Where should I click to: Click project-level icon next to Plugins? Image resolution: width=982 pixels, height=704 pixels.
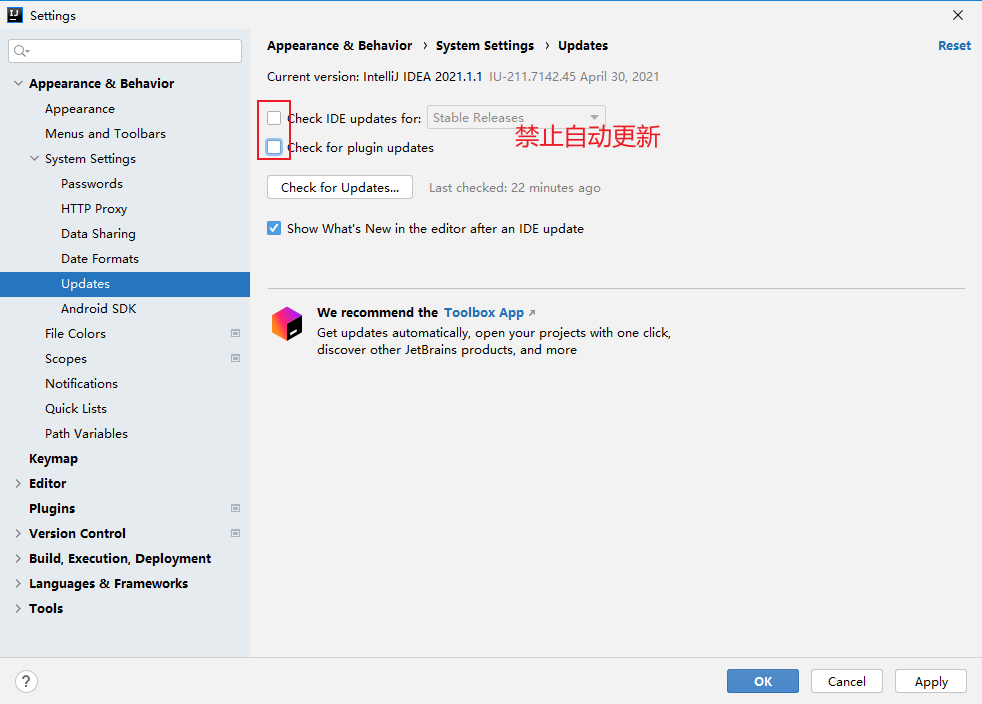[x=235, y=508]
